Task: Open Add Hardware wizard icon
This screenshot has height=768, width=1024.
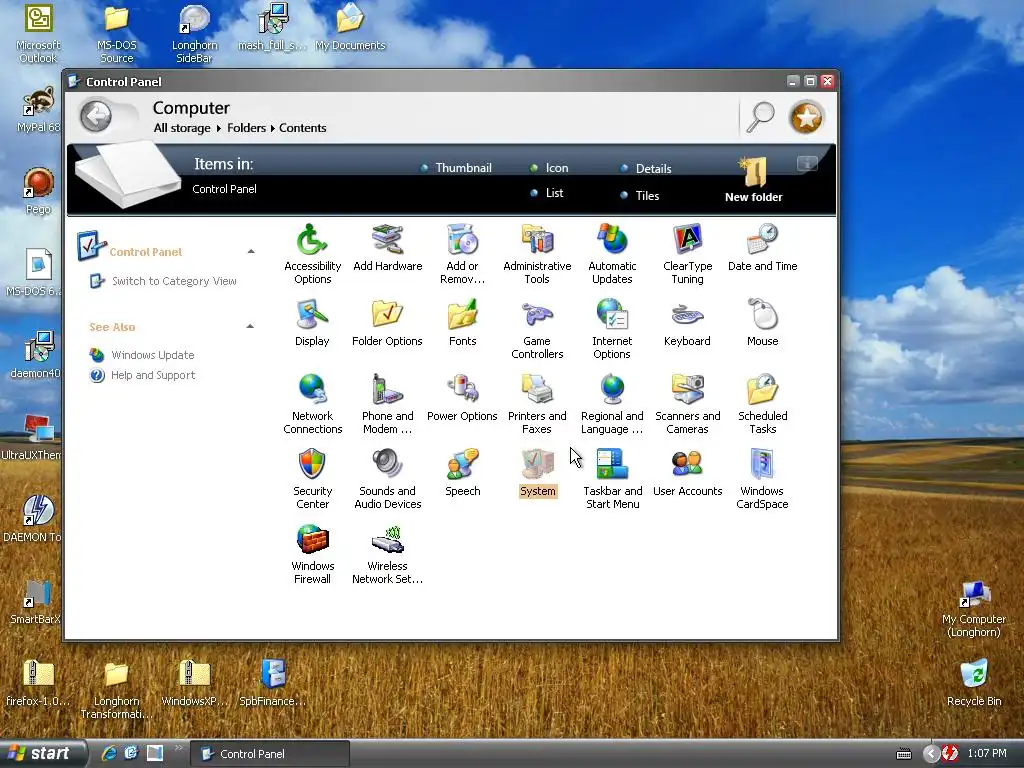Action: click(x=387, y=248)
